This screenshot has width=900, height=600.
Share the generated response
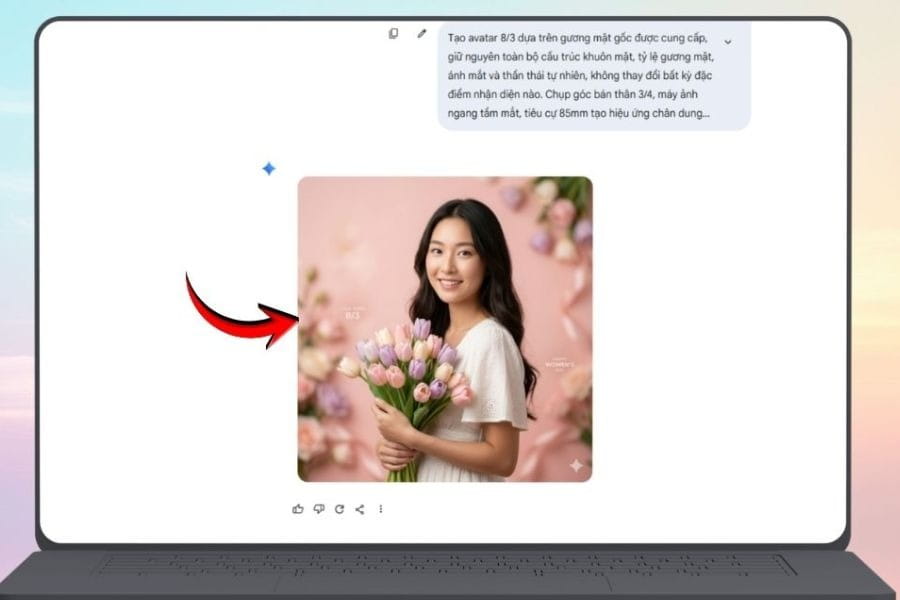pos(360,509)
